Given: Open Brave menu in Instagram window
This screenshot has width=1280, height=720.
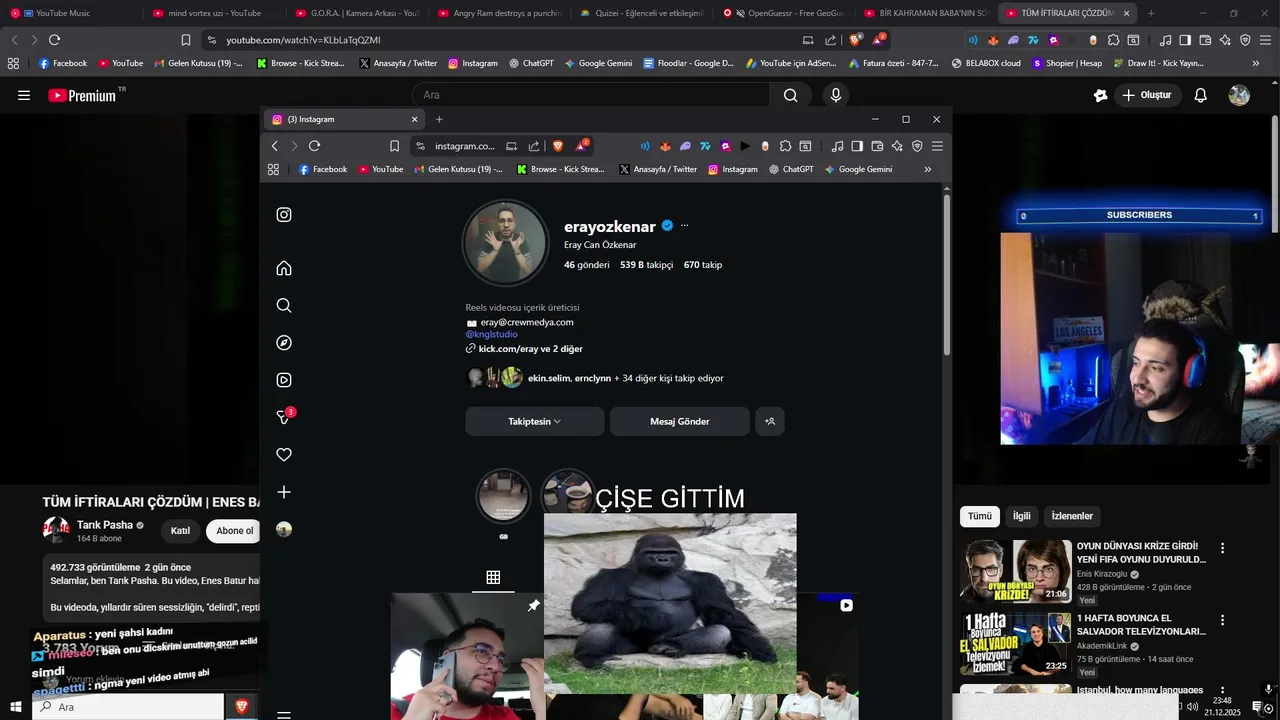Looking at the screenshot, I should [937, 146].
